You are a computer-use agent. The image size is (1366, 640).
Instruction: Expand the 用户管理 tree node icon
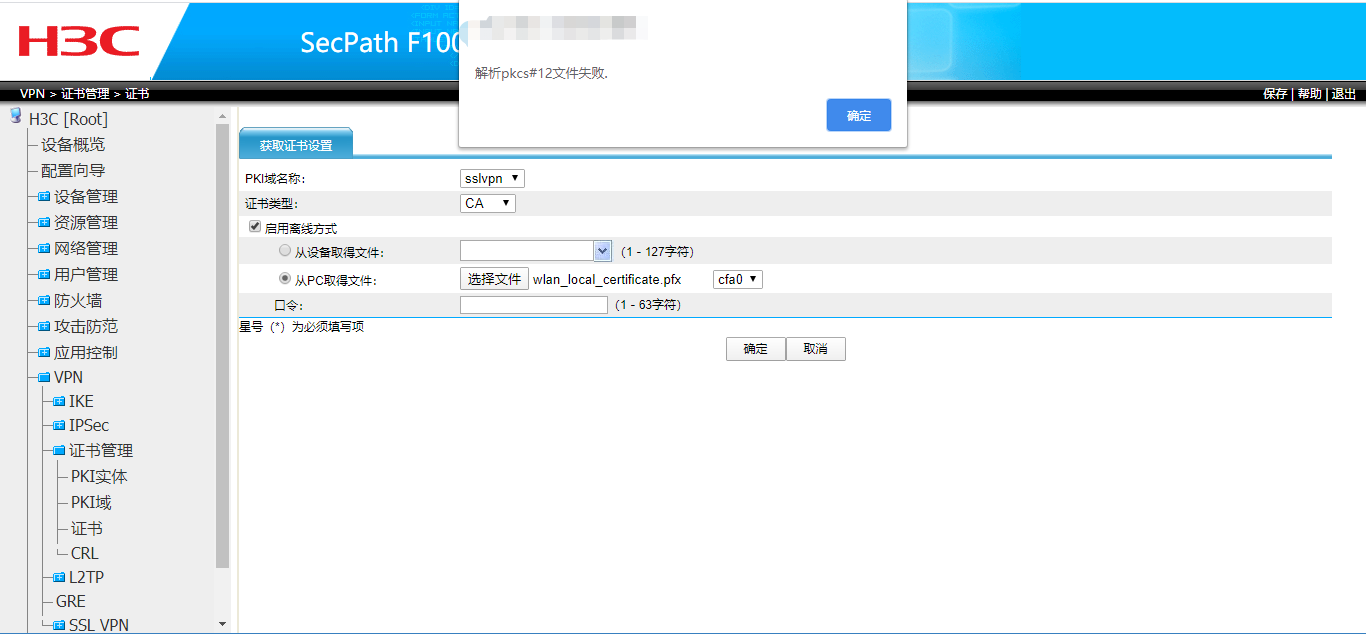pos(44,275)
